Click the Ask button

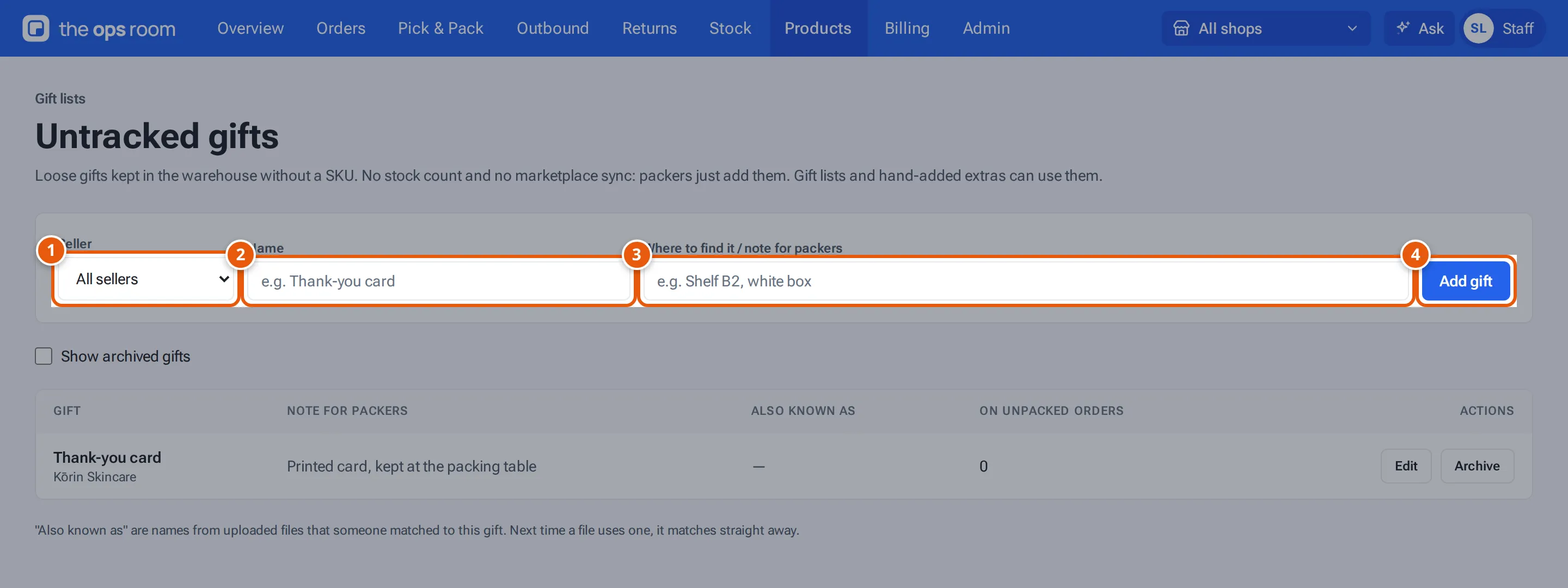coord(1419,28)
